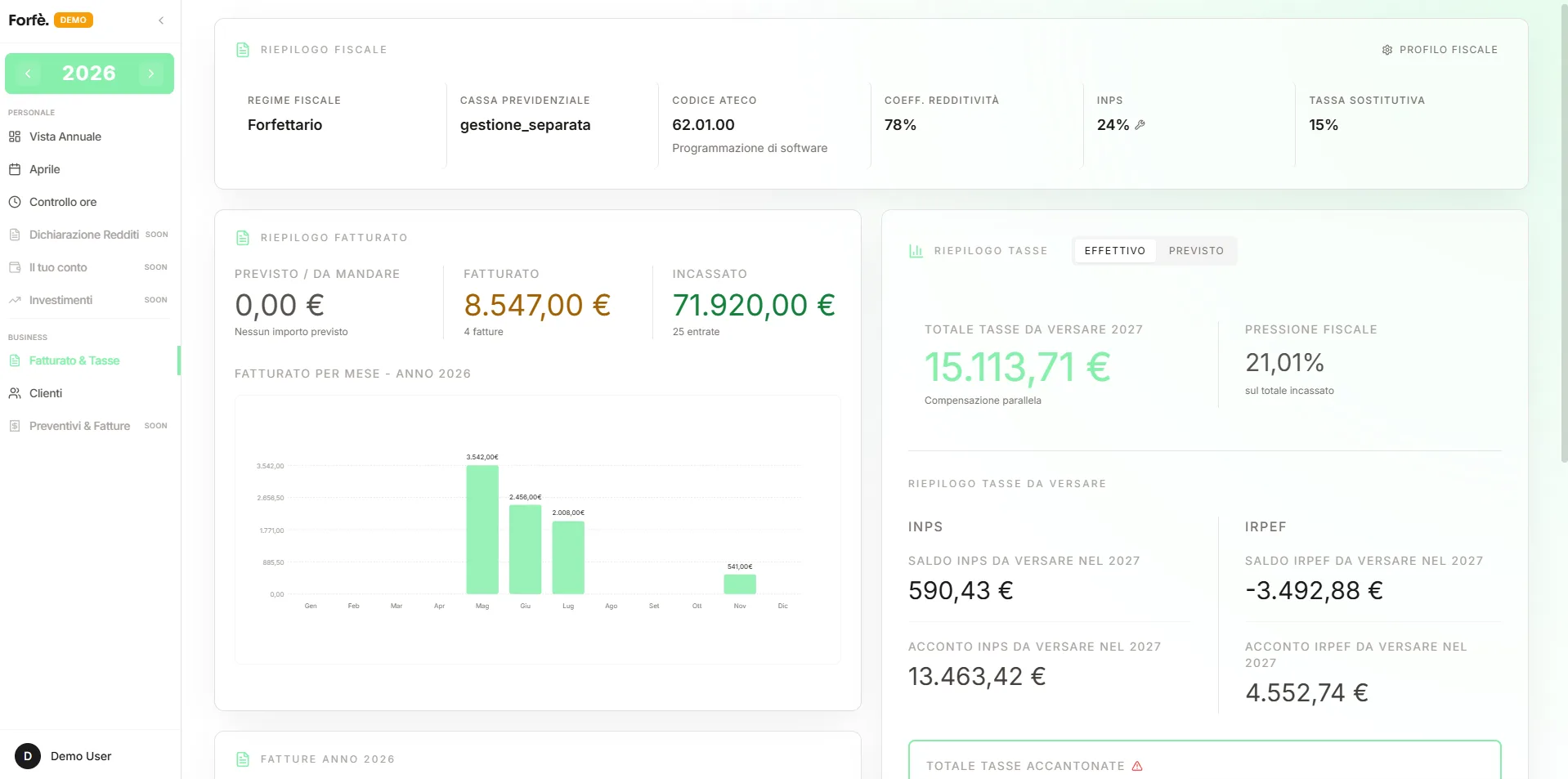Click Riepilogo Fatturato document icon
1568x779 pixels.
point(243,238)
